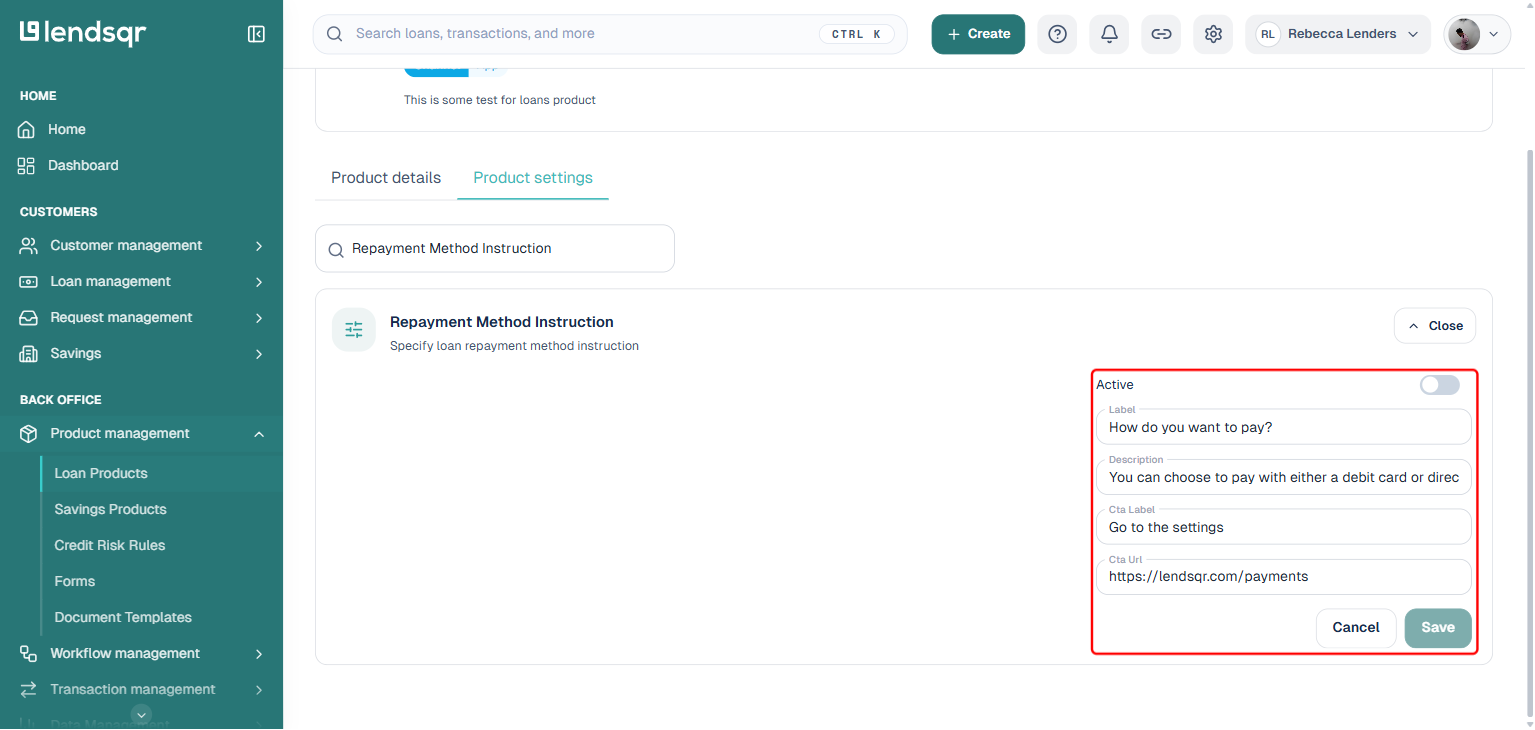Open Rebecca Lenders account dropdown
This screenshot has height=730, width=1535.
[x=1338, y=34]
